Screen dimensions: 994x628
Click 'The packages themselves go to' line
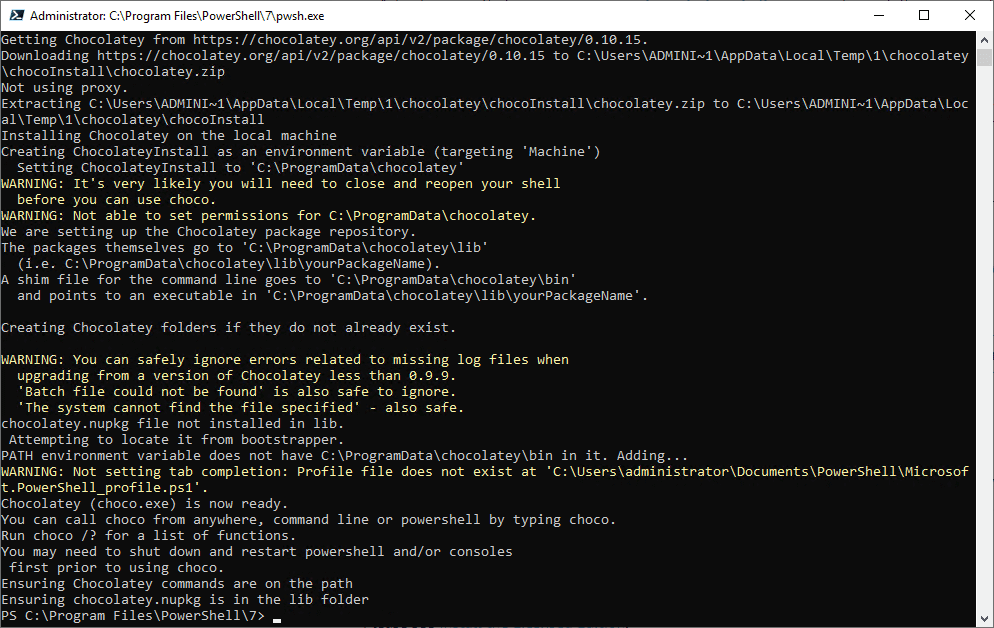click(245, 247)
